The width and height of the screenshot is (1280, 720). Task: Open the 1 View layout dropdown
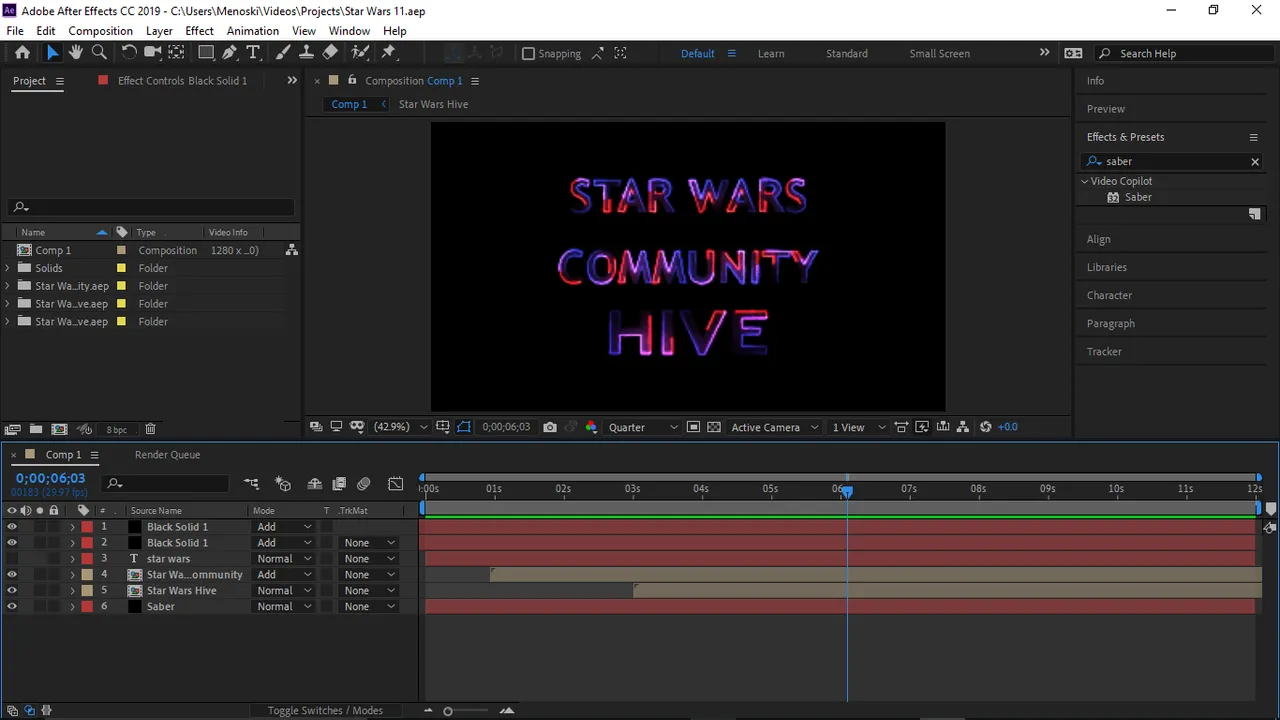coord(859,427)
